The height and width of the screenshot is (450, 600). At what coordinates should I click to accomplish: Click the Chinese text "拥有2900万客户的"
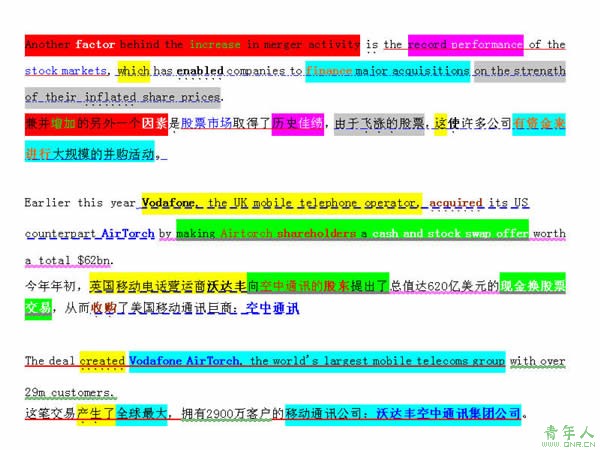click(x=232, y=413)
